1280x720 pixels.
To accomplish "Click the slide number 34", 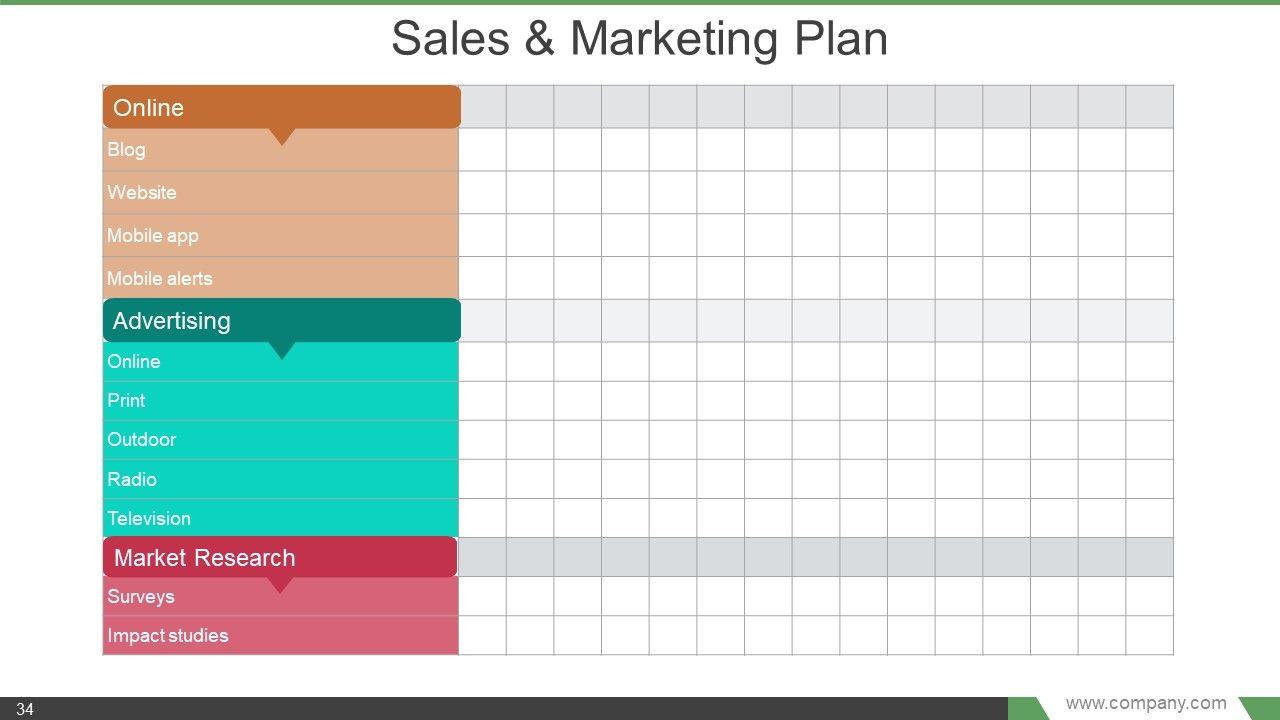I will pyautogui.click(x=25, y=710).
